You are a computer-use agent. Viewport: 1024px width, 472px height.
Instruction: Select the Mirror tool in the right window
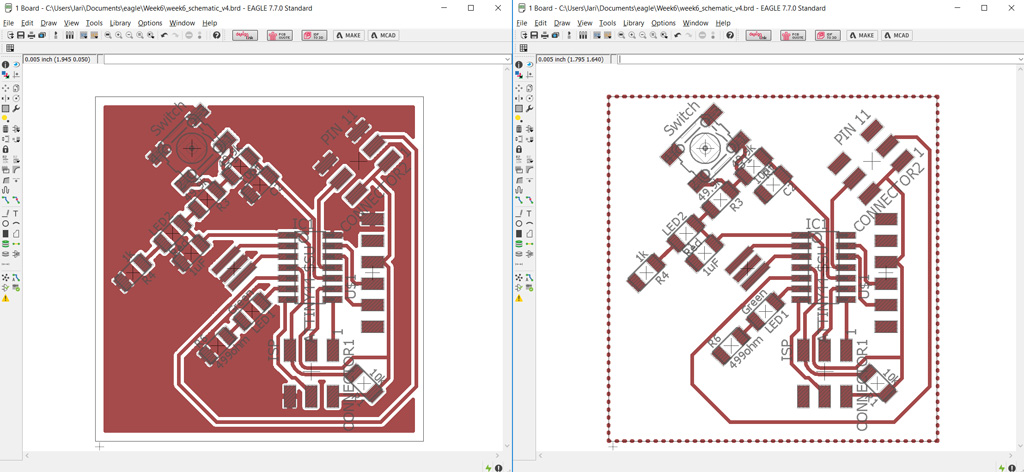518,98
